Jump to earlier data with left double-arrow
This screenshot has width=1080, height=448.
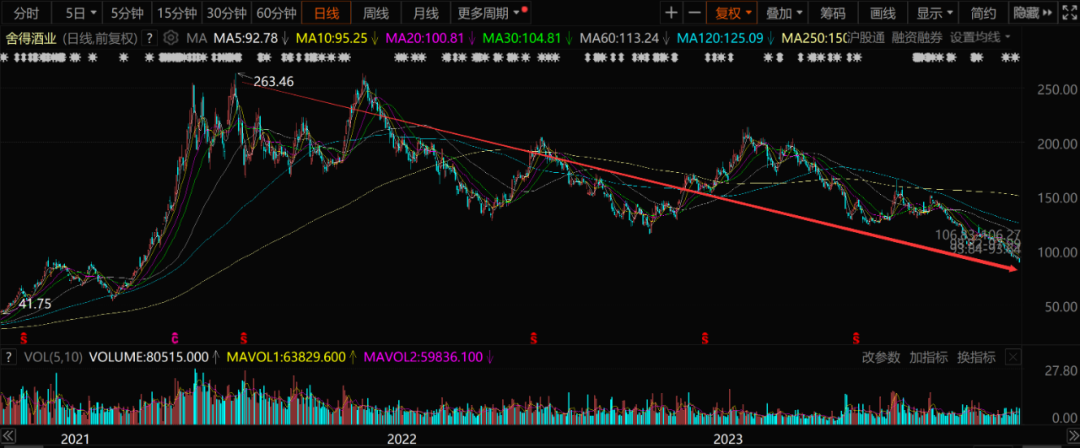(x=8, y=436)
